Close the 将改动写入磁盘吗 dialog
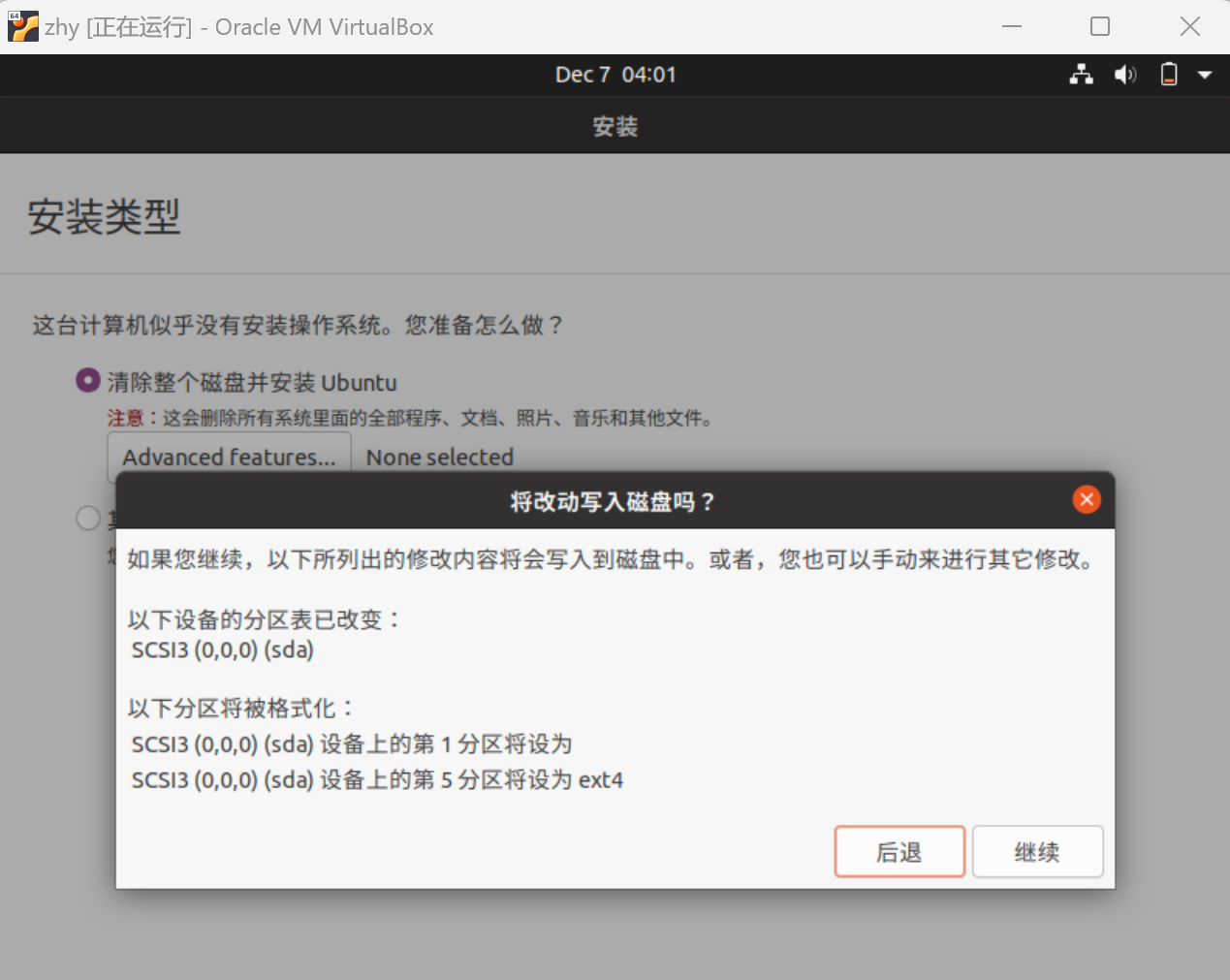The width and height of the screenshot is (1230, 980). 1087,499
